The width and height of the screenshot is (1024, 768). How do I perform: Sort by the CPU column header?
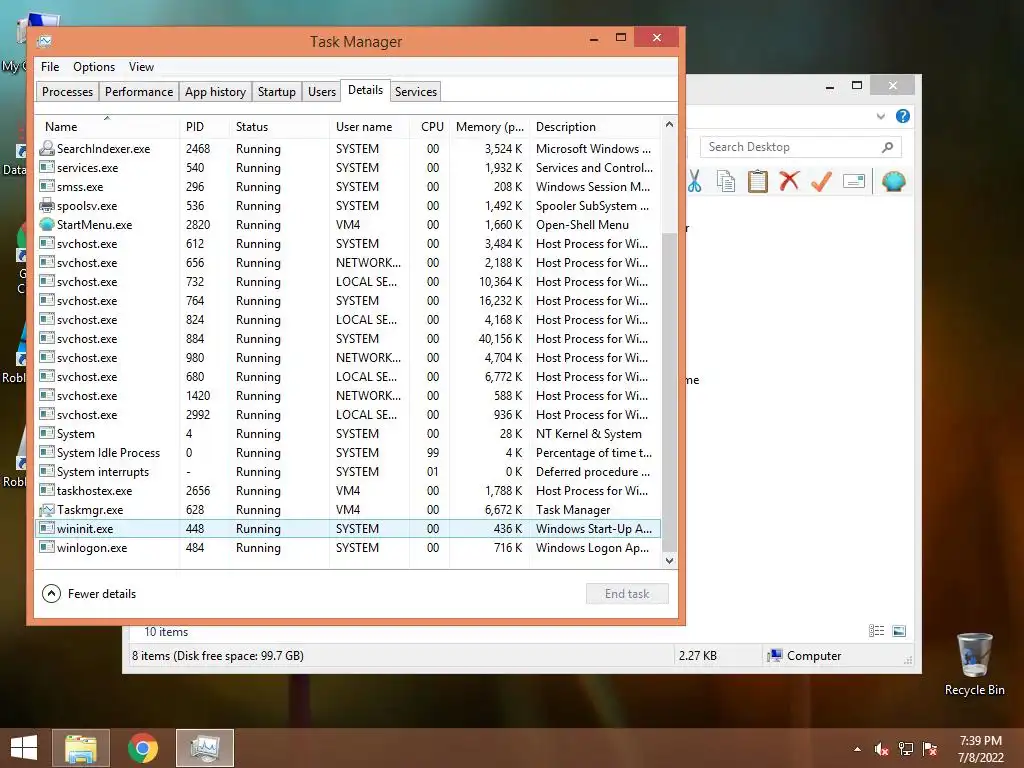click(429, 127)
